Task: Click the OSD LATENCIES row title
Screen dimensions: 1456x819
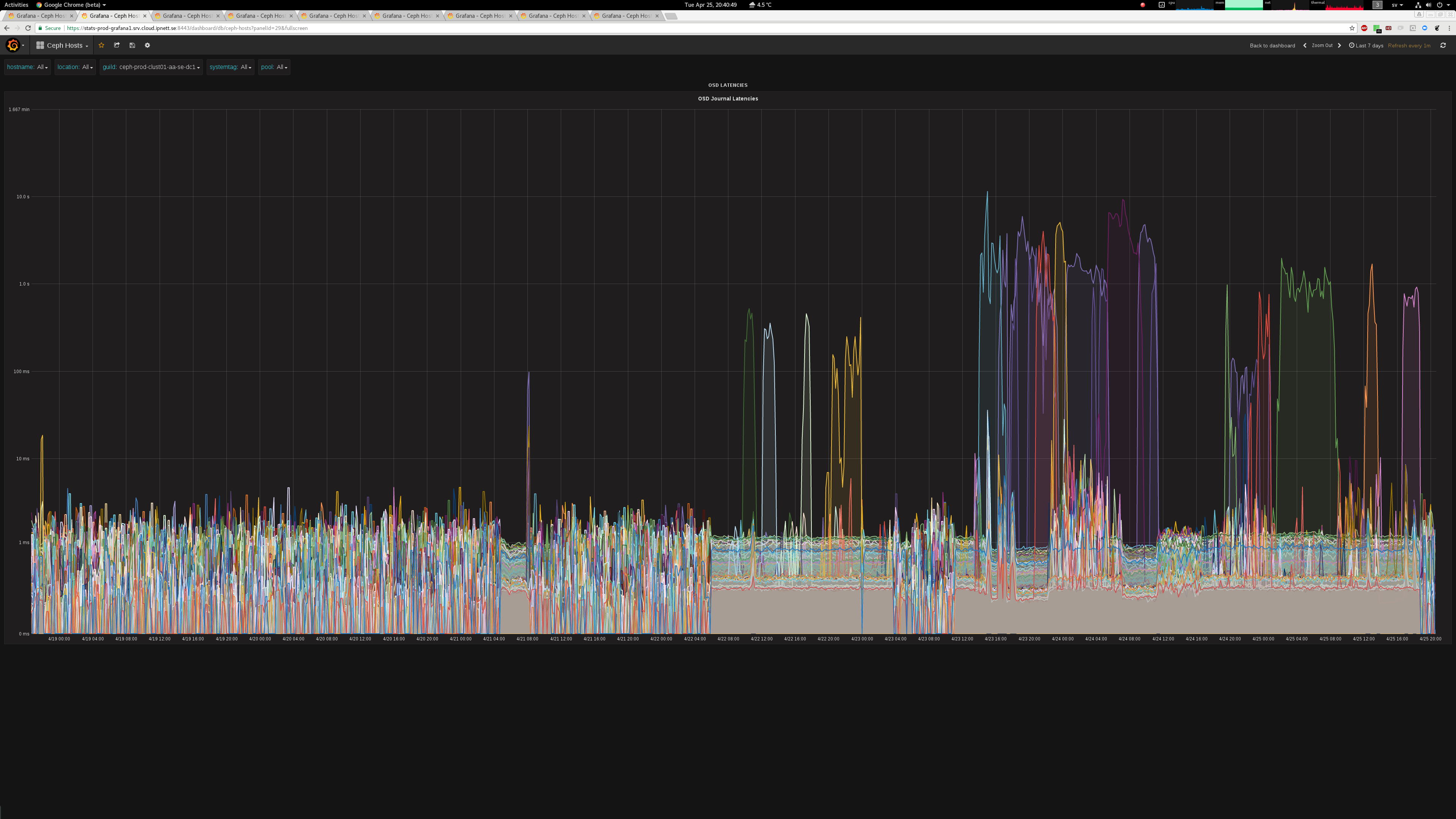Action: coord(728,85)
